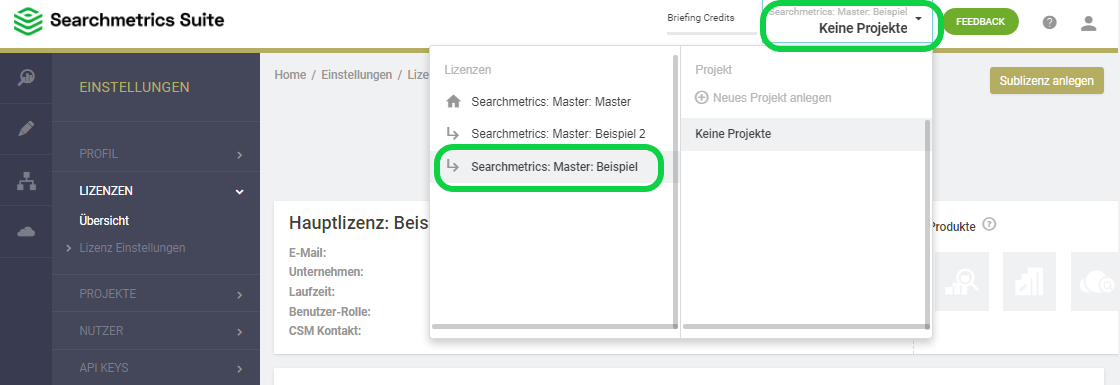Open the user account profile icon
The image size is (1120, 385).
click(x=1088, y=23)
